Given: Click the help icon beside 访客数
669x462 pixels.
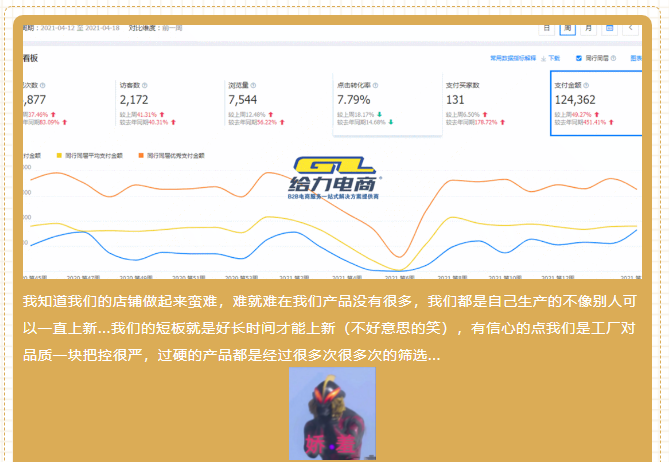Looking at the screenshot, I should pos(144,86).
